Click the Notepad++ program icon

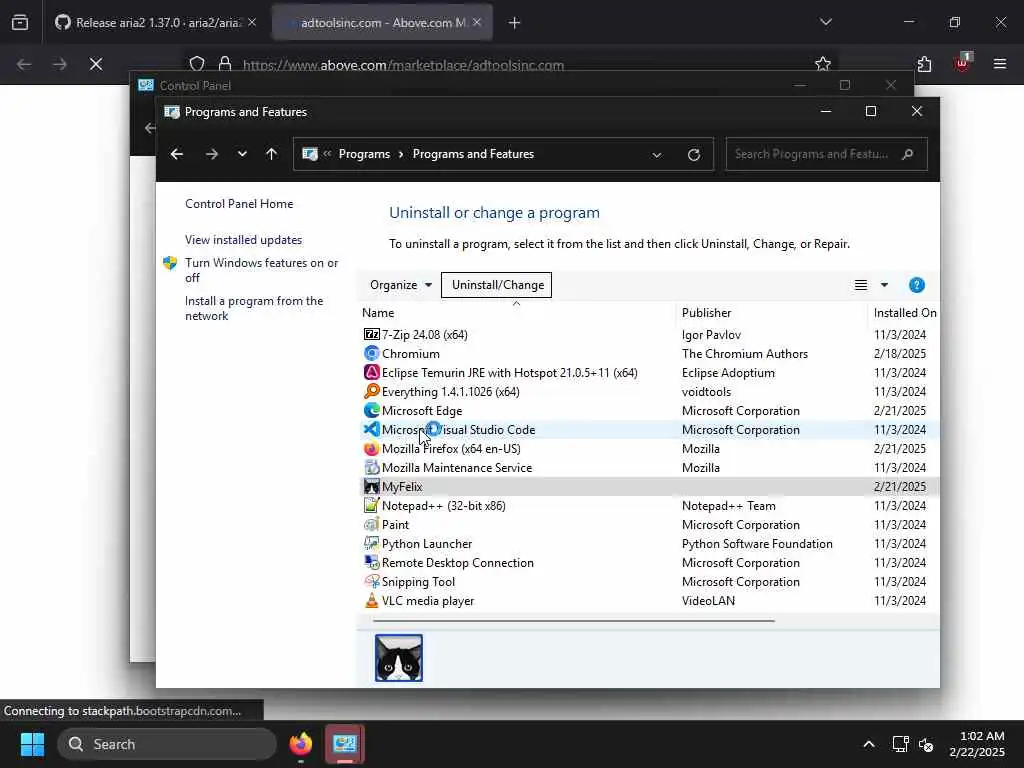click(372, 505)
